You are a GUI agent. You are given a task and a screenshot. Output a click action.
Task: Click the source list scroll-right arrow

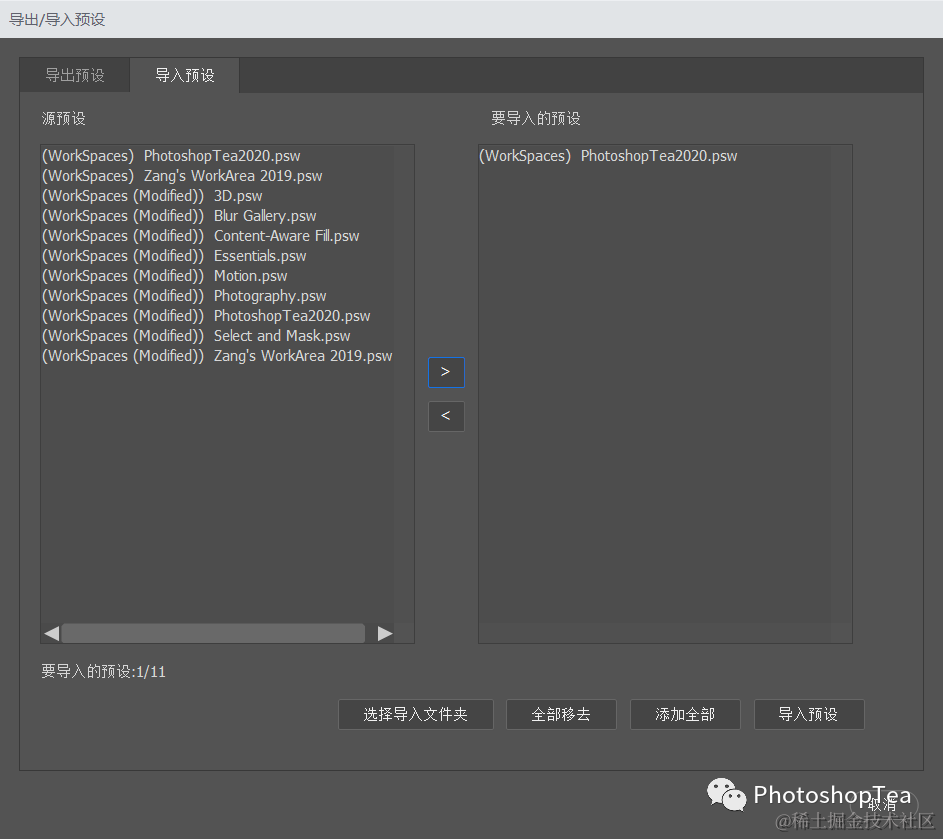(x=385, y=633)
